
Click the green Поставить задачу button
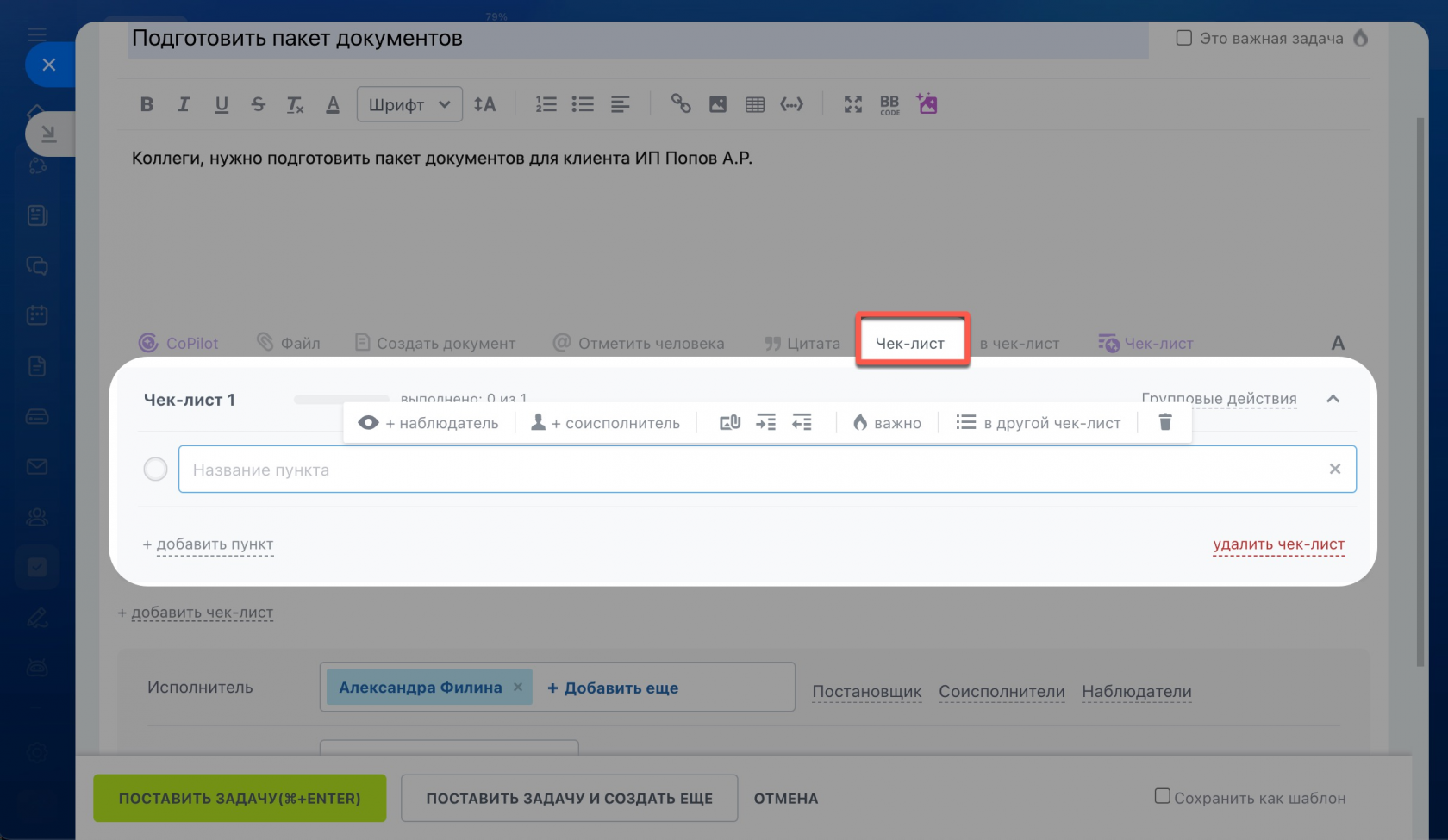tap(240, 798)
